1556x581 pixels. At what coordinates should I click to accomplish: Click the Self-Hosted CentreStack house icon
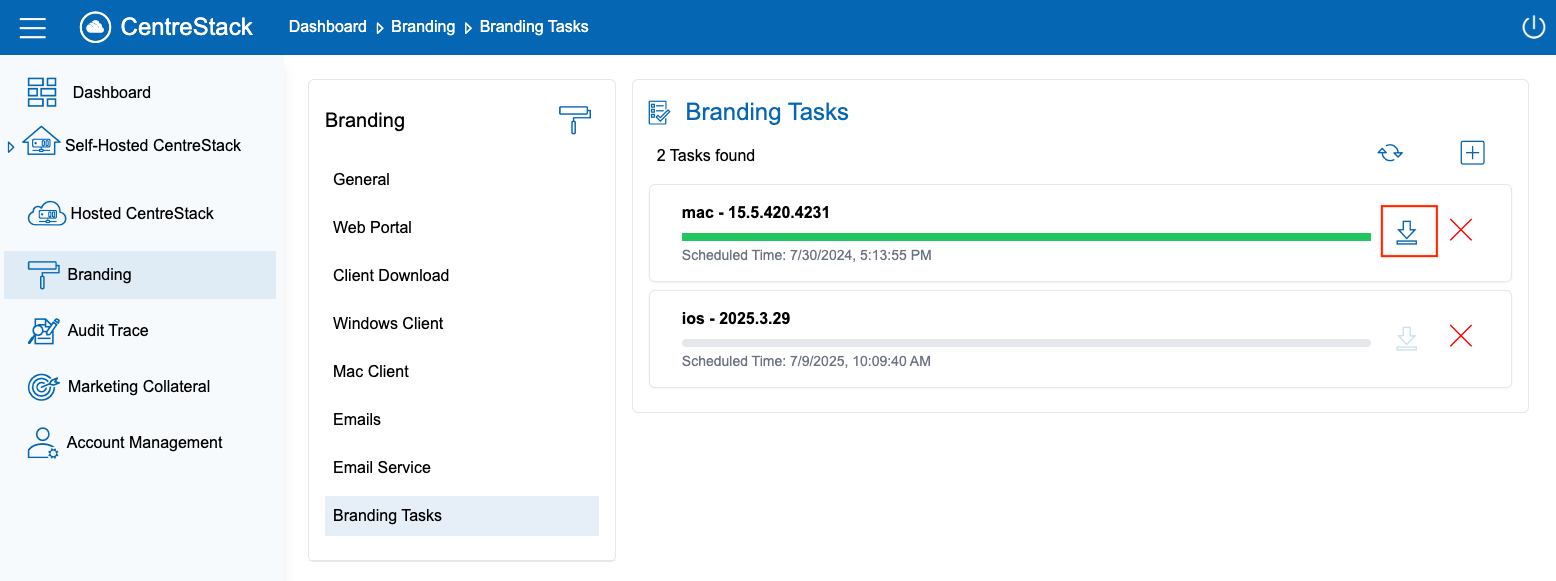41,143
